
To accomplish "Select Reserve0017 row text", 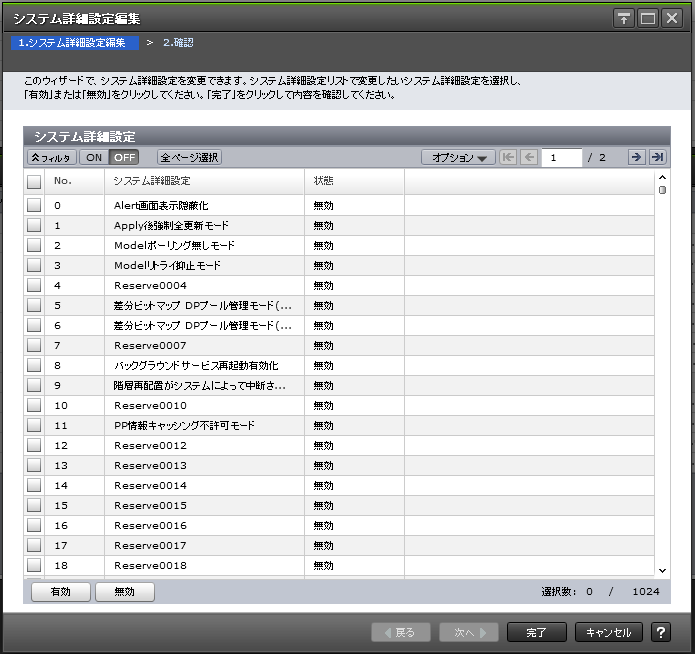I will pos(150,545).
